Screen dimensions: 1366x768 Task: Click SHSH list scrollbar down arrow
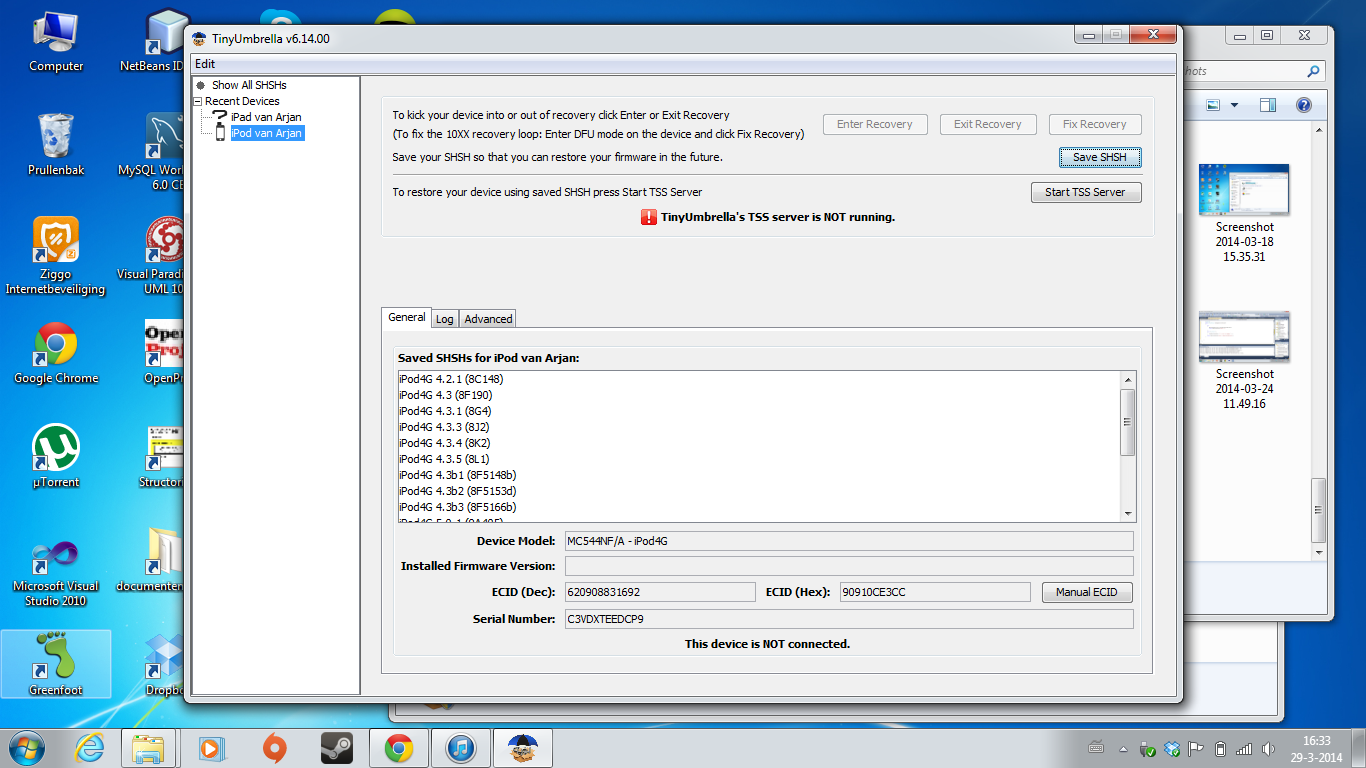[x=1128, y=513]
